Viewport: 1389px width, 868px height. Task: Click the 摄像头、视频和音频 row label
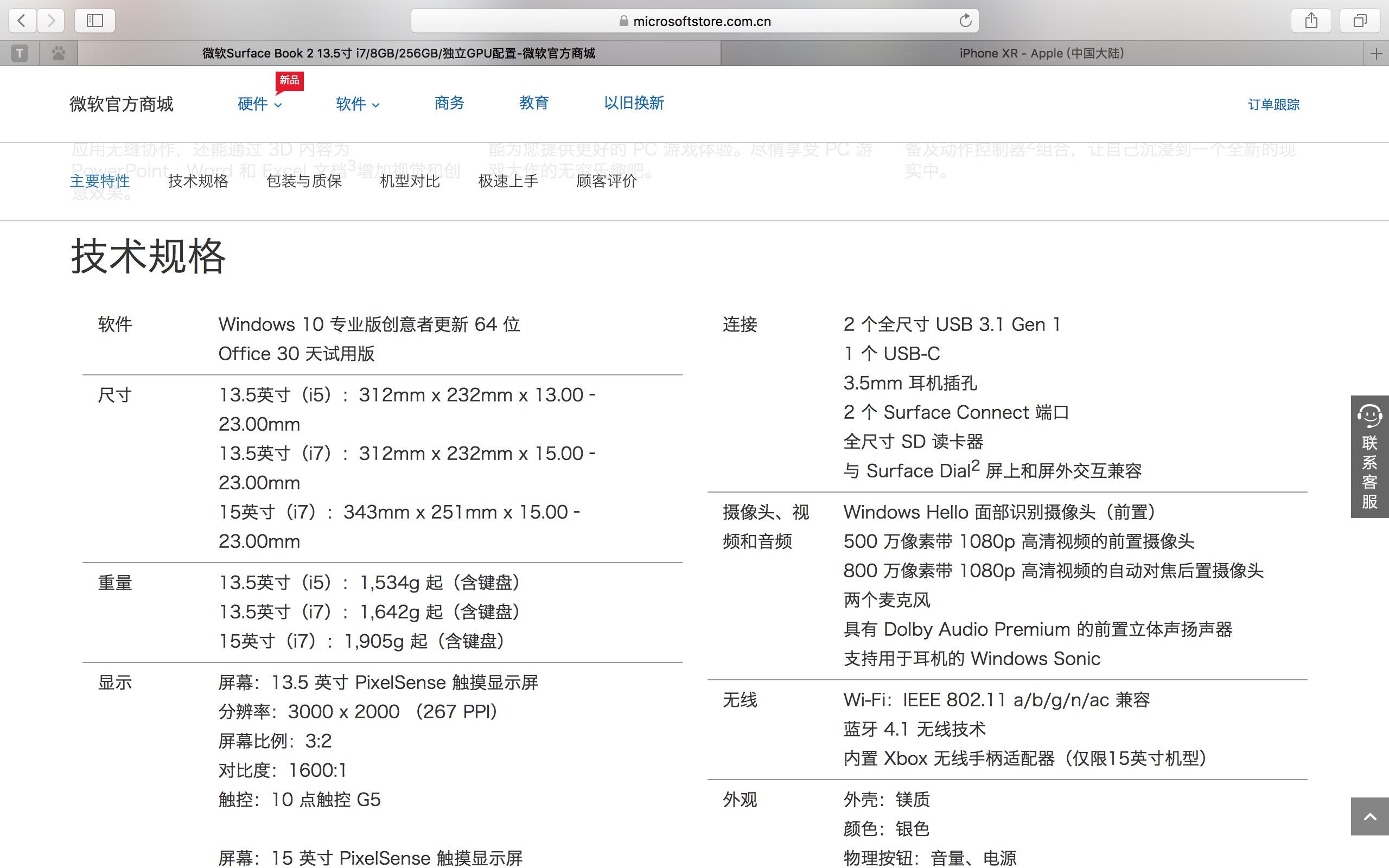766,527
